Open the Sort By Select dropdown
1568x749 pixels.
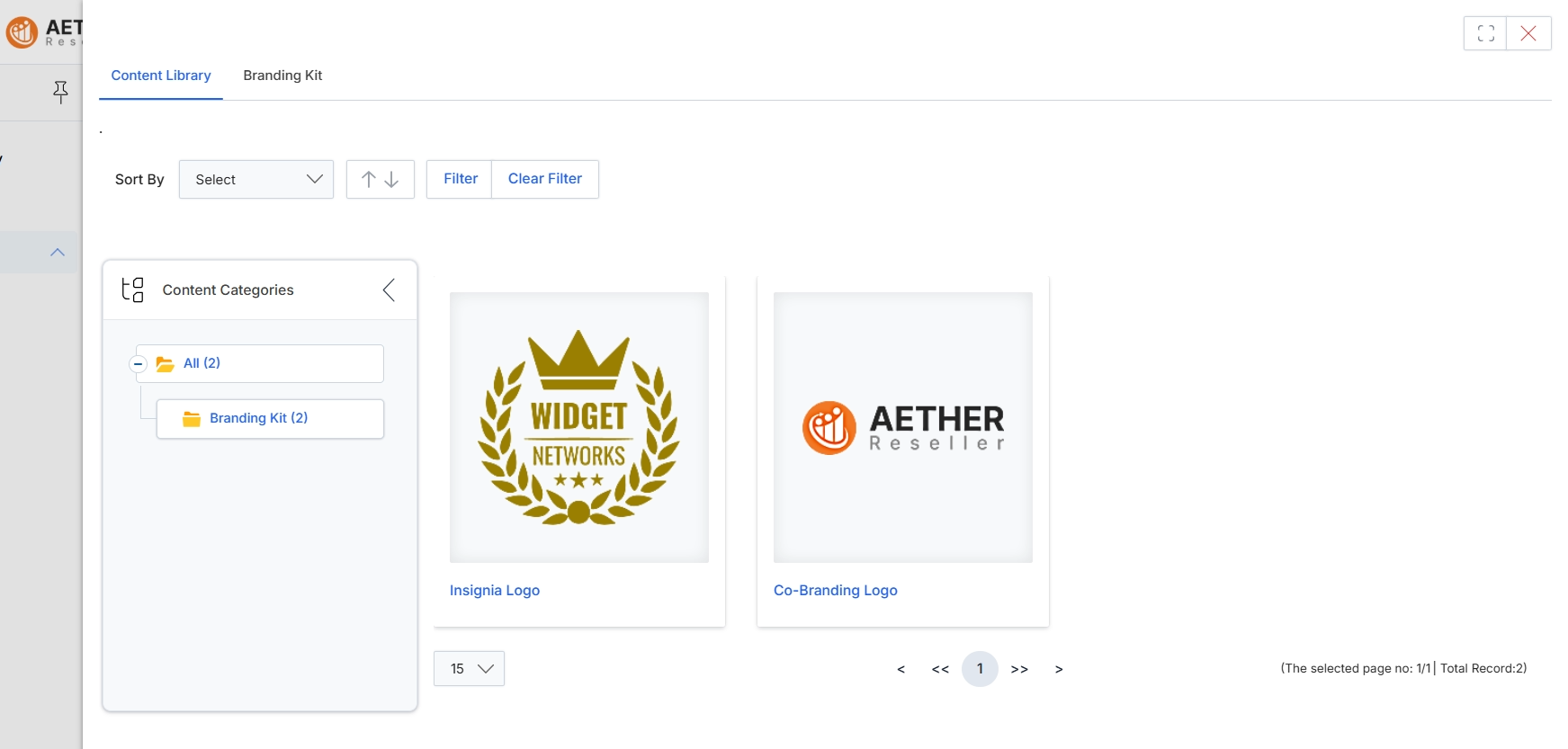[256, 179]
